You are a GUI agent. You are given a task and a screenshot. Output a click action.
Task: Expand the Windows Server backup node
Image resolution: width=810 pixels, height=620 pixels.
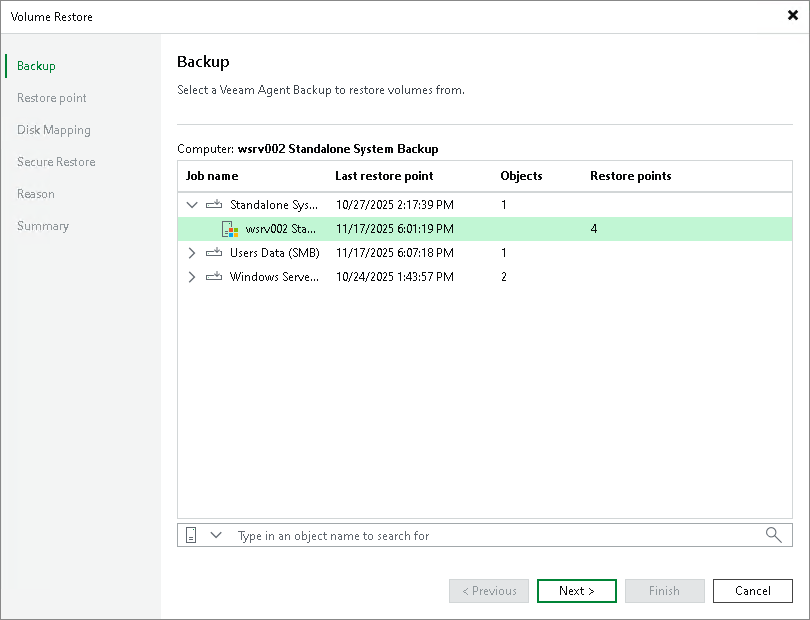[x=191, y=276]
